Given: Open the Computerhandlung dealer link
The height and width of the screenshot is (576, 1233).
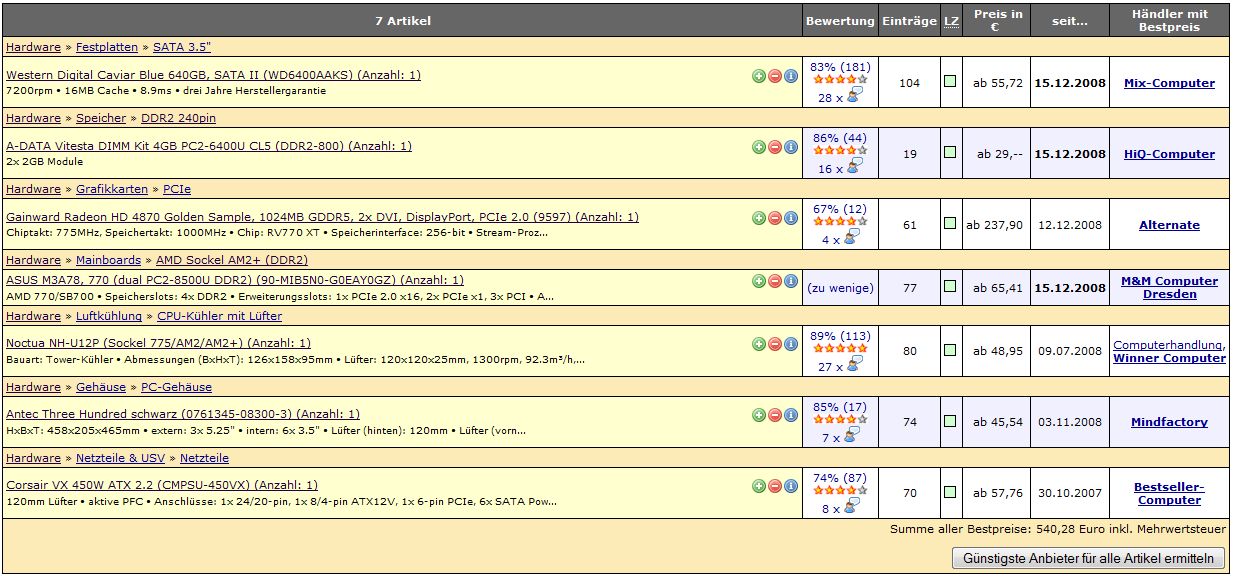Looking at the screenshot, I should 1167,345.
